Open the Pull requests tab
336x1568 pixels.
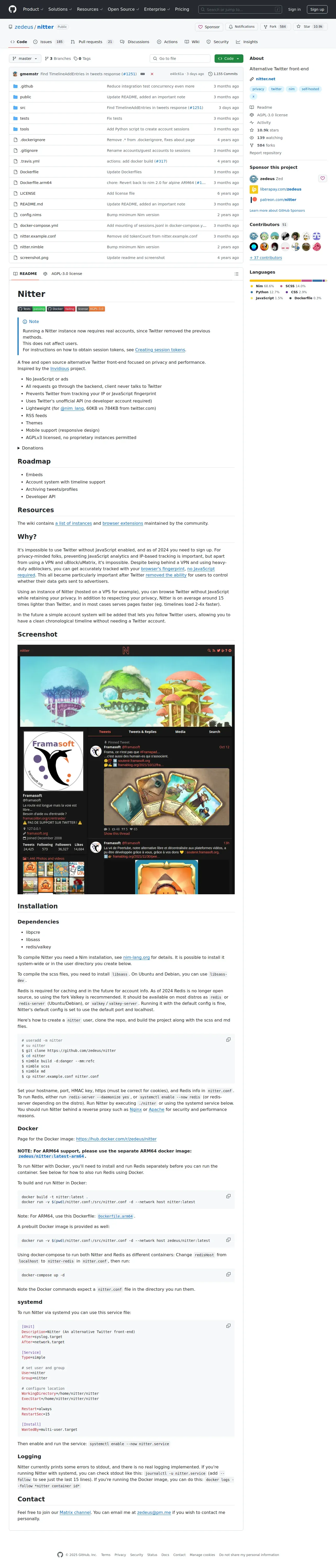(x=92, y=42)
